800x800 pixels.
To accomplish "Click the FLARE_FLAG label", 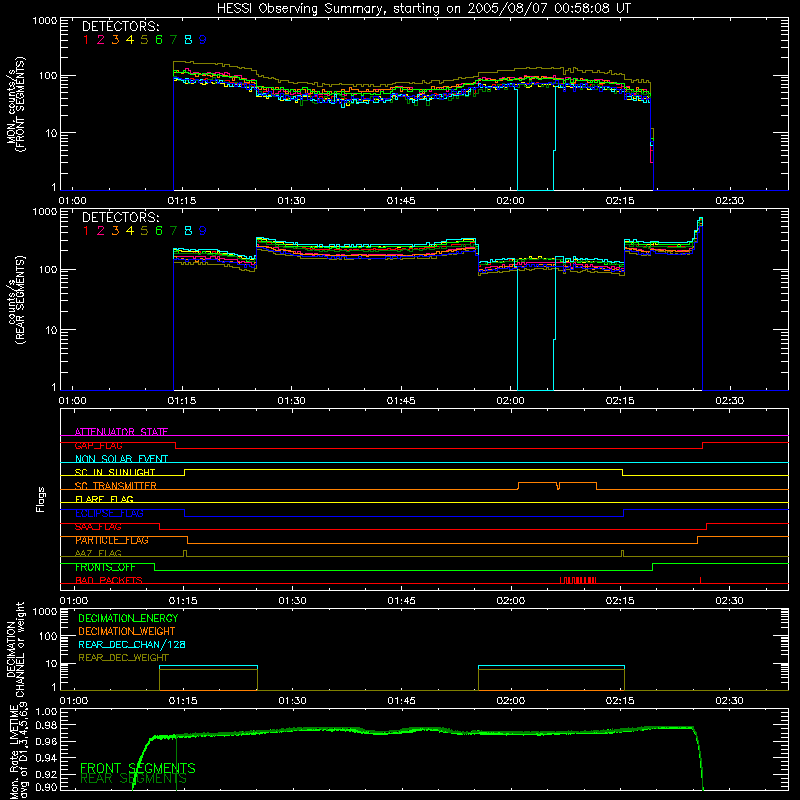I will pyautogui.click(x=104, y=499).
